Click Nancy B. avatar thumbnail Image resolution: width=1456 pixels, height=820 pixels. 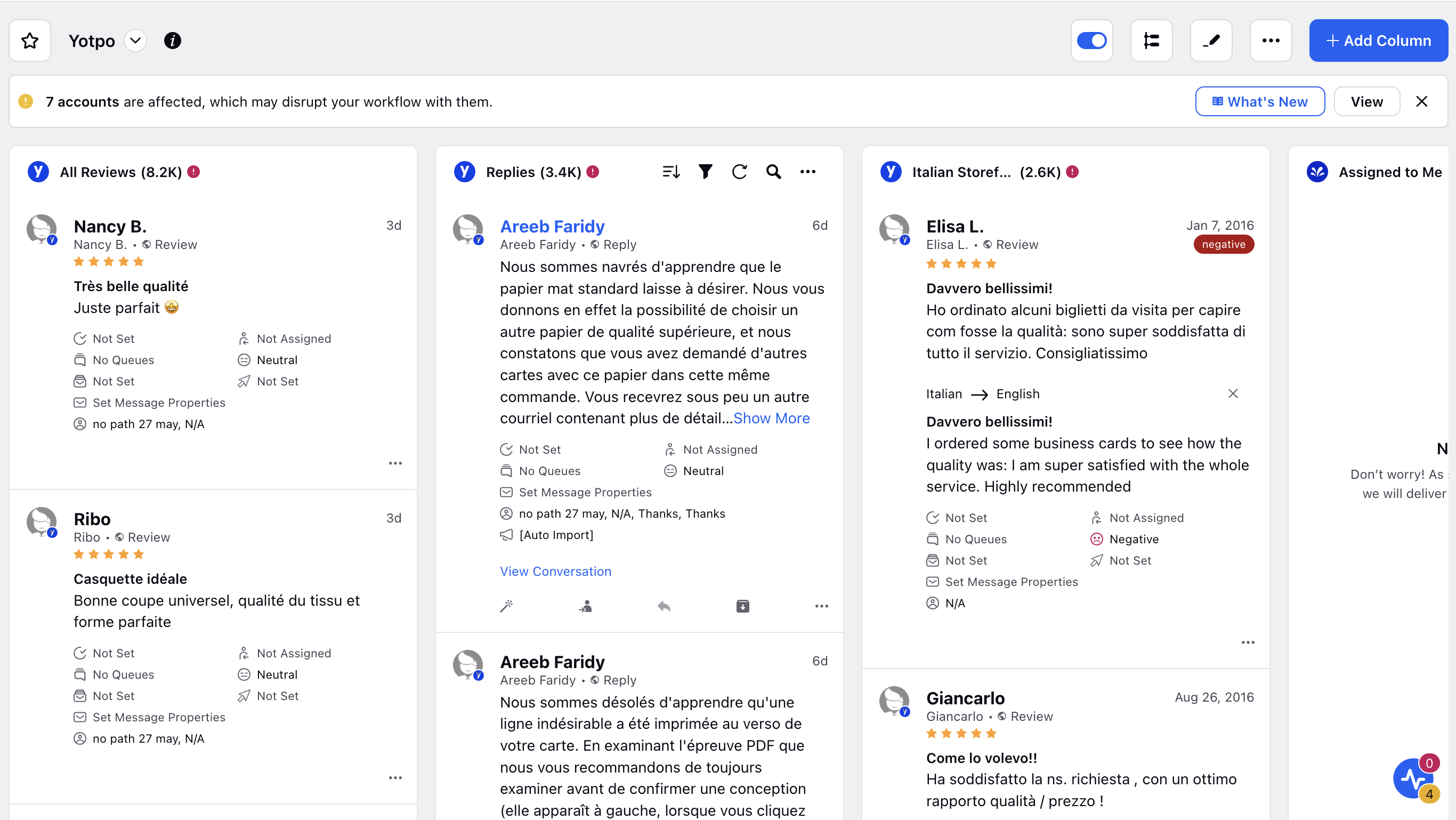tap(42, 229)
